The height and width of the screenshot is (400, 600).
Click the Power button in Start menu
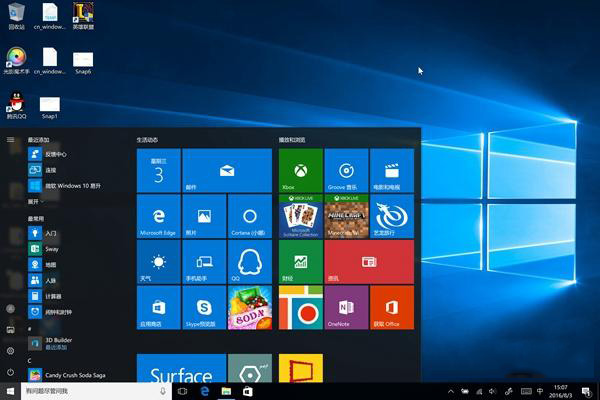pyautogui.click(x=10, y=372)
